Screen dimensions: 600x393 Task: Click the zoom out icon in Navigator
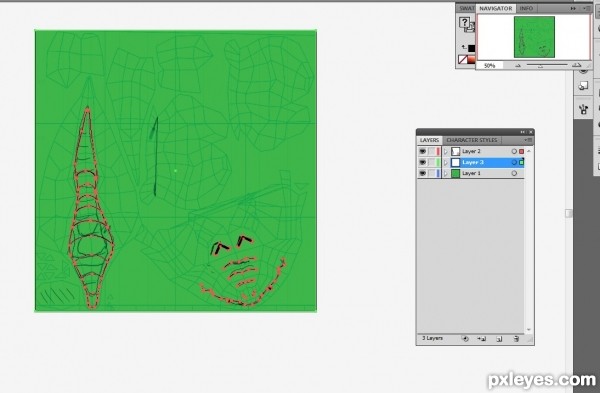518,66
